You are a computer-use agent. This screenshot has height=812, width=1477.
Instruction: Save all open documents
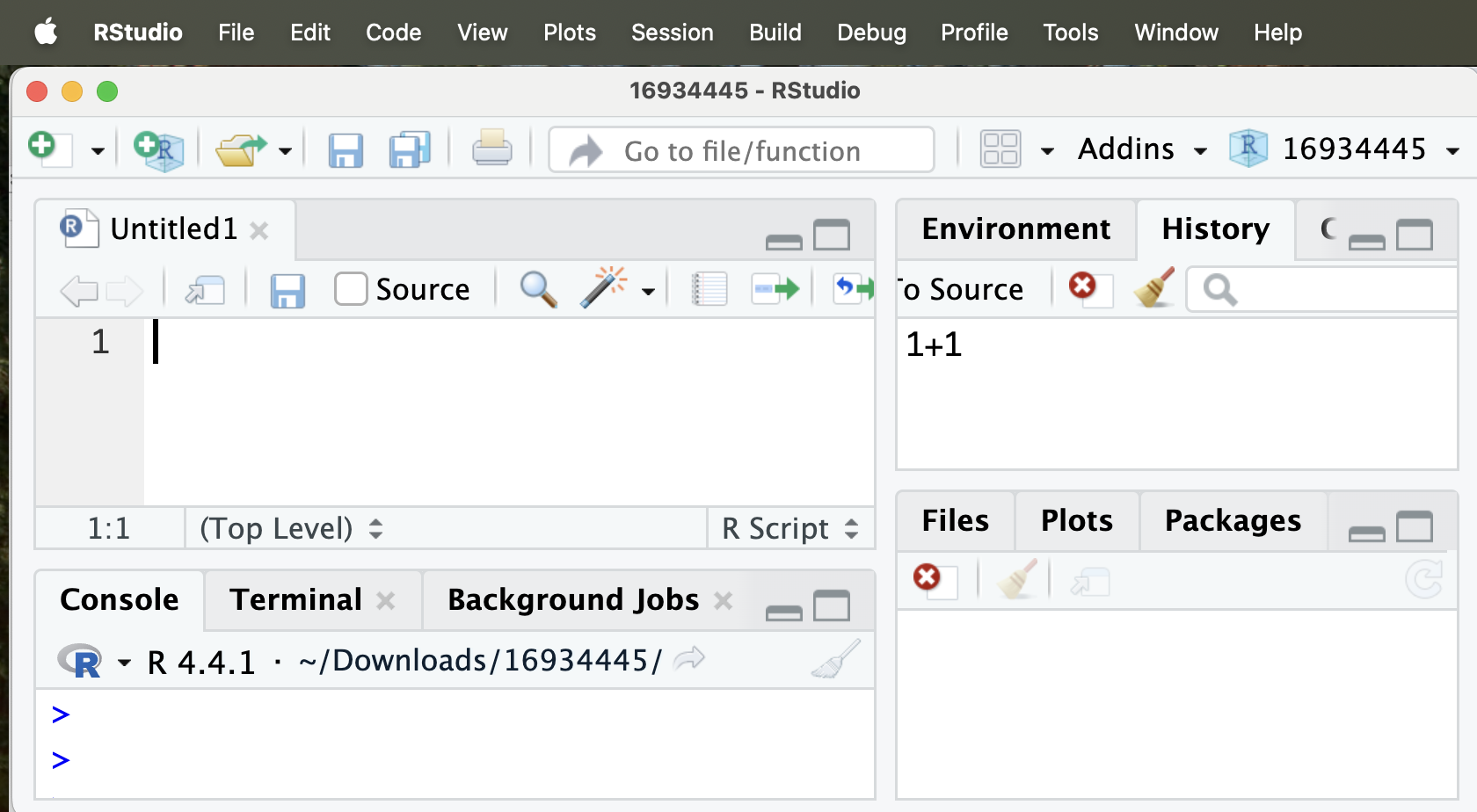(x=407, y=149)
